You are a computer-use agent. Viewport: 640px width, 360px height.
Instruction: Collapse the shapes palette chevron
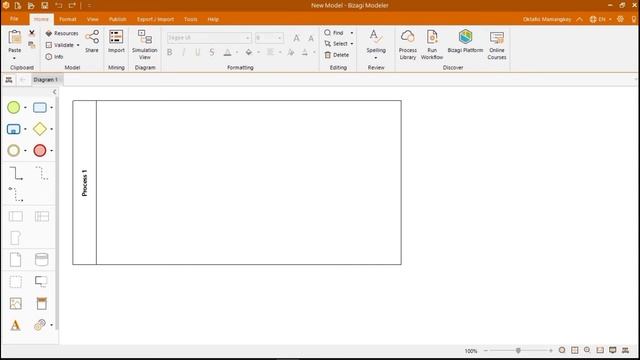pyautogui.click(x=54, y=92)
